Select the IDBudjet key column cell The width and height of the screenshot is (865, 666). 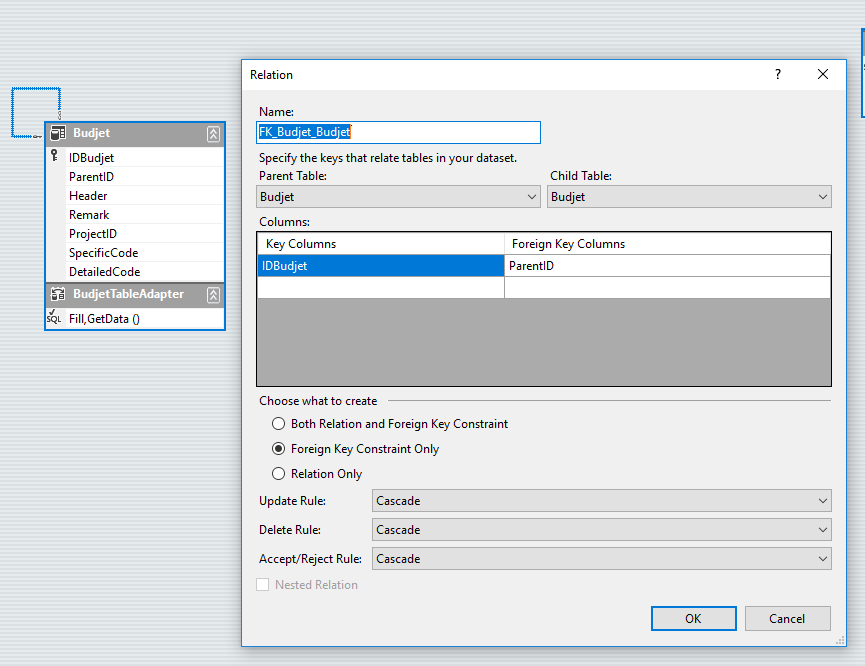(x=381, y=266)
